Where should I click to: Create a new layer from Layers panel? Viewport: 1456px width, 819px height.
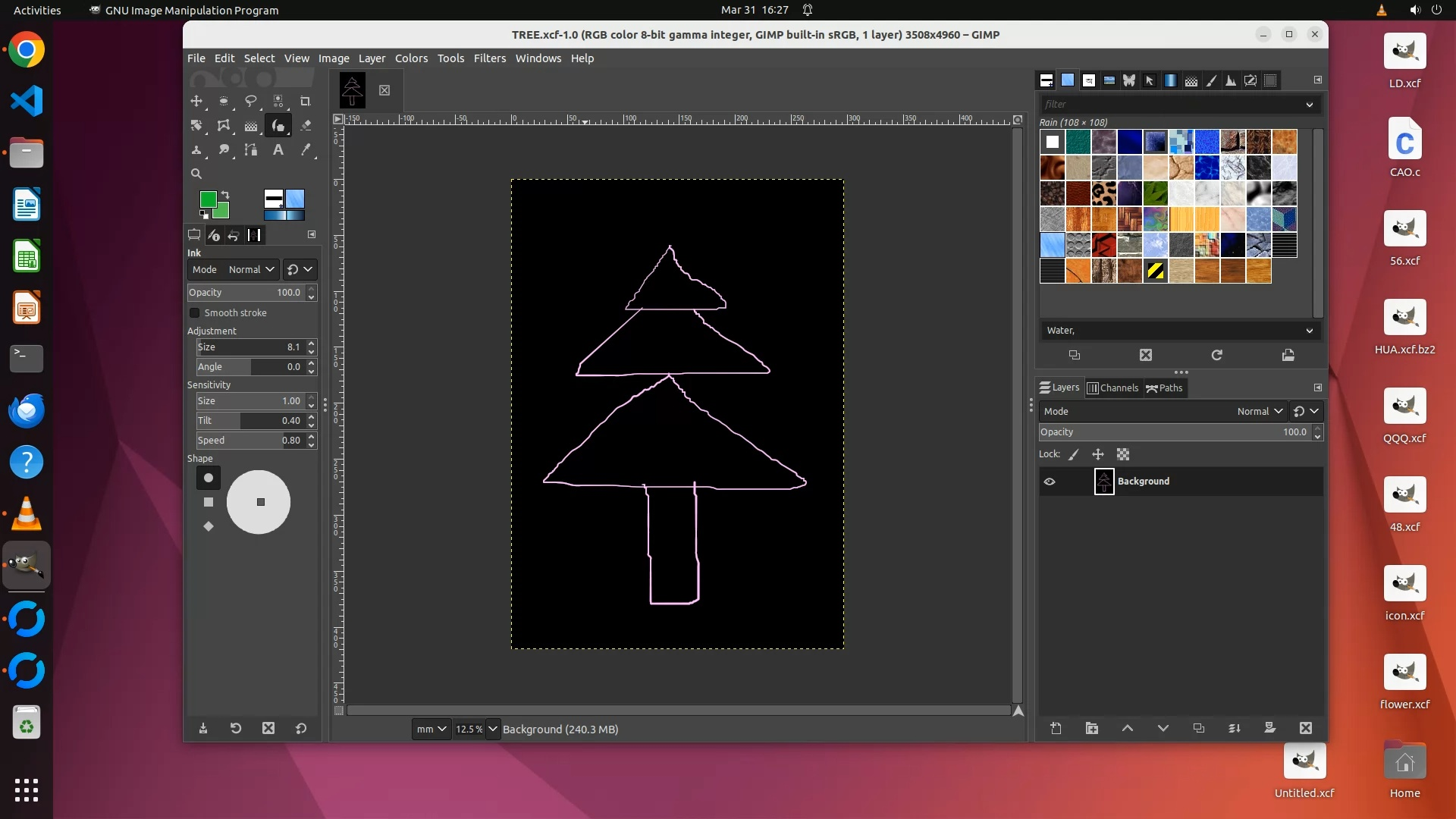(1056, 728)
